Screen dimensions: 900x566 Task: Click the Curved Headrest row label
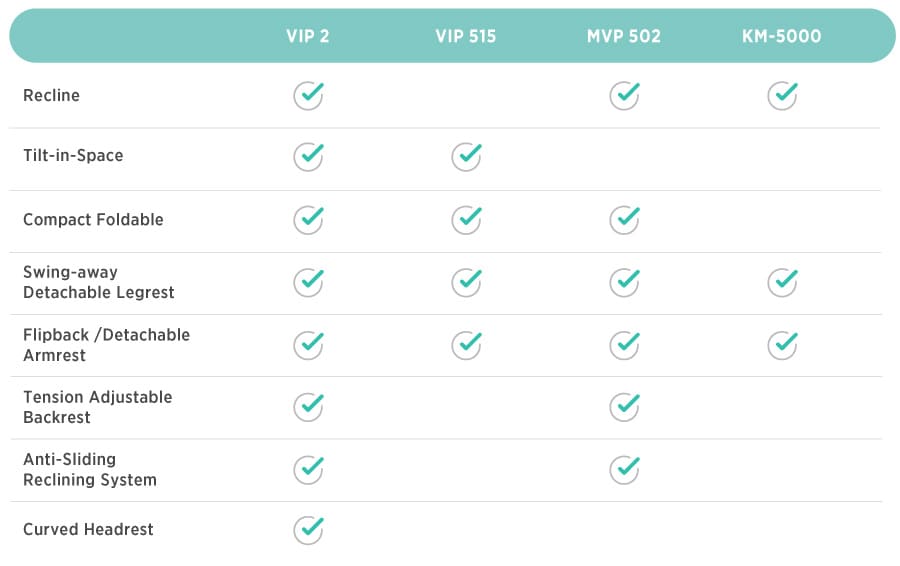click(88, 529)
